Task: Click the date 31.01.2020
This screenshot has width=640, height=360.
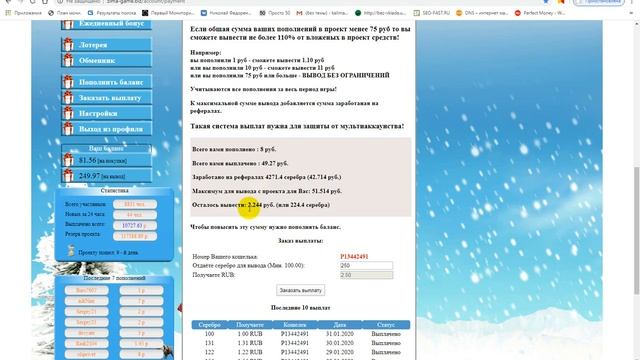Action: pyautogui.click(x=340, y=334)
